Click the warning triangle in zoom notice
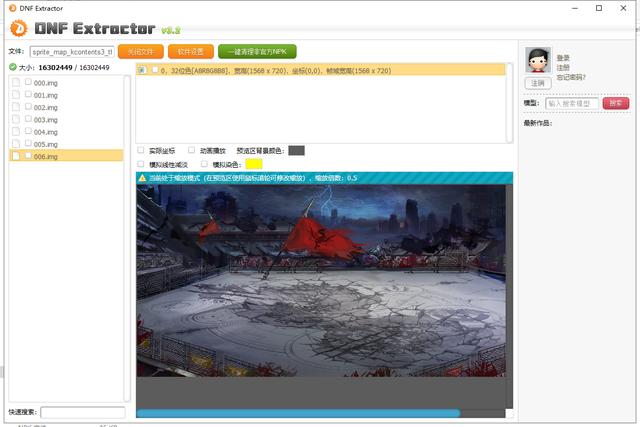 pyautogui.click(x=142, y=177)
